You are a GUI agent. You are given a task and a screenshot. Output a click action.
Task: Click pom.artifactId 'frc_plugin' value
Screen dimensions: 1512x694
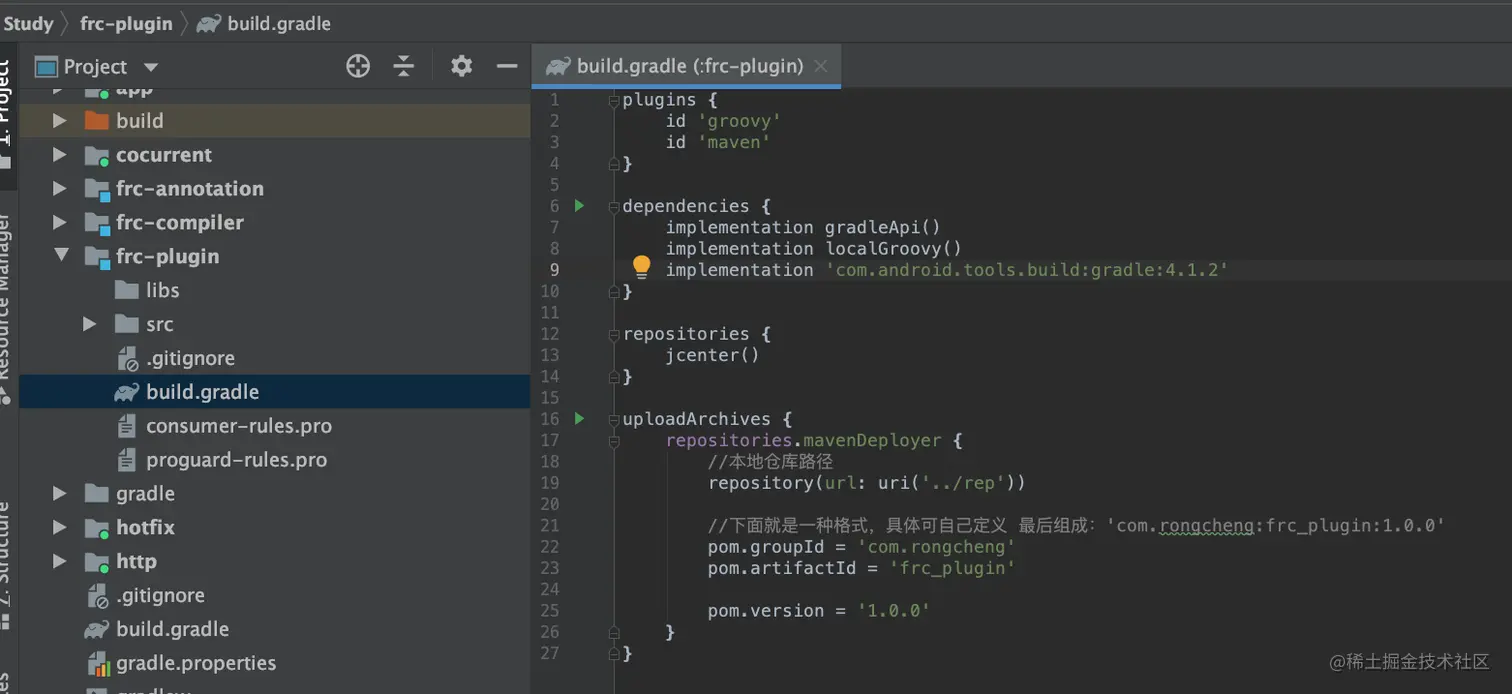tap(952, 568)
